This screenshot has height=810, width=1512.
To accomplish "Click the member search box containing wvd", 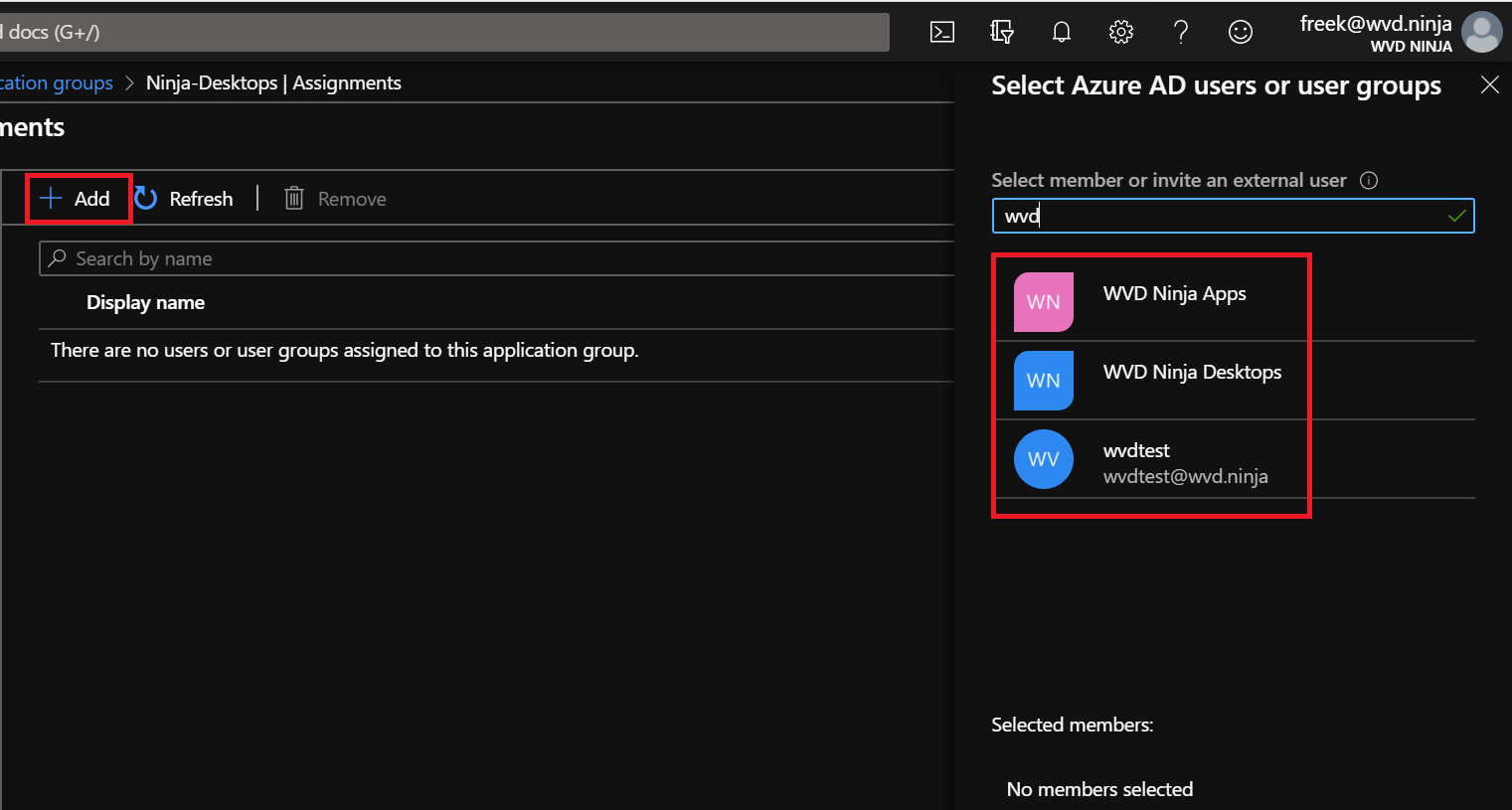I will [1233, 216].
